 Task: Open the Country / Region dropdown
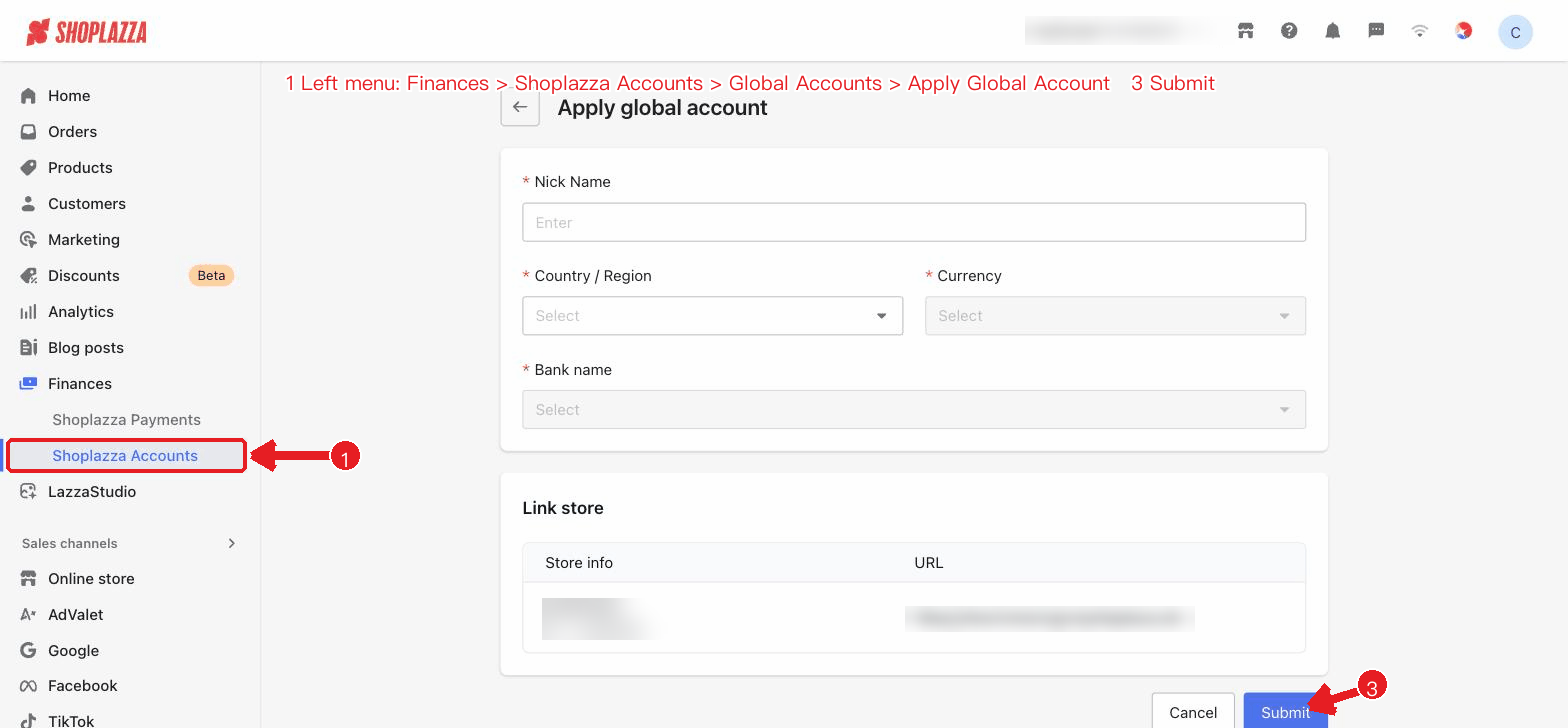click(712, 316)
